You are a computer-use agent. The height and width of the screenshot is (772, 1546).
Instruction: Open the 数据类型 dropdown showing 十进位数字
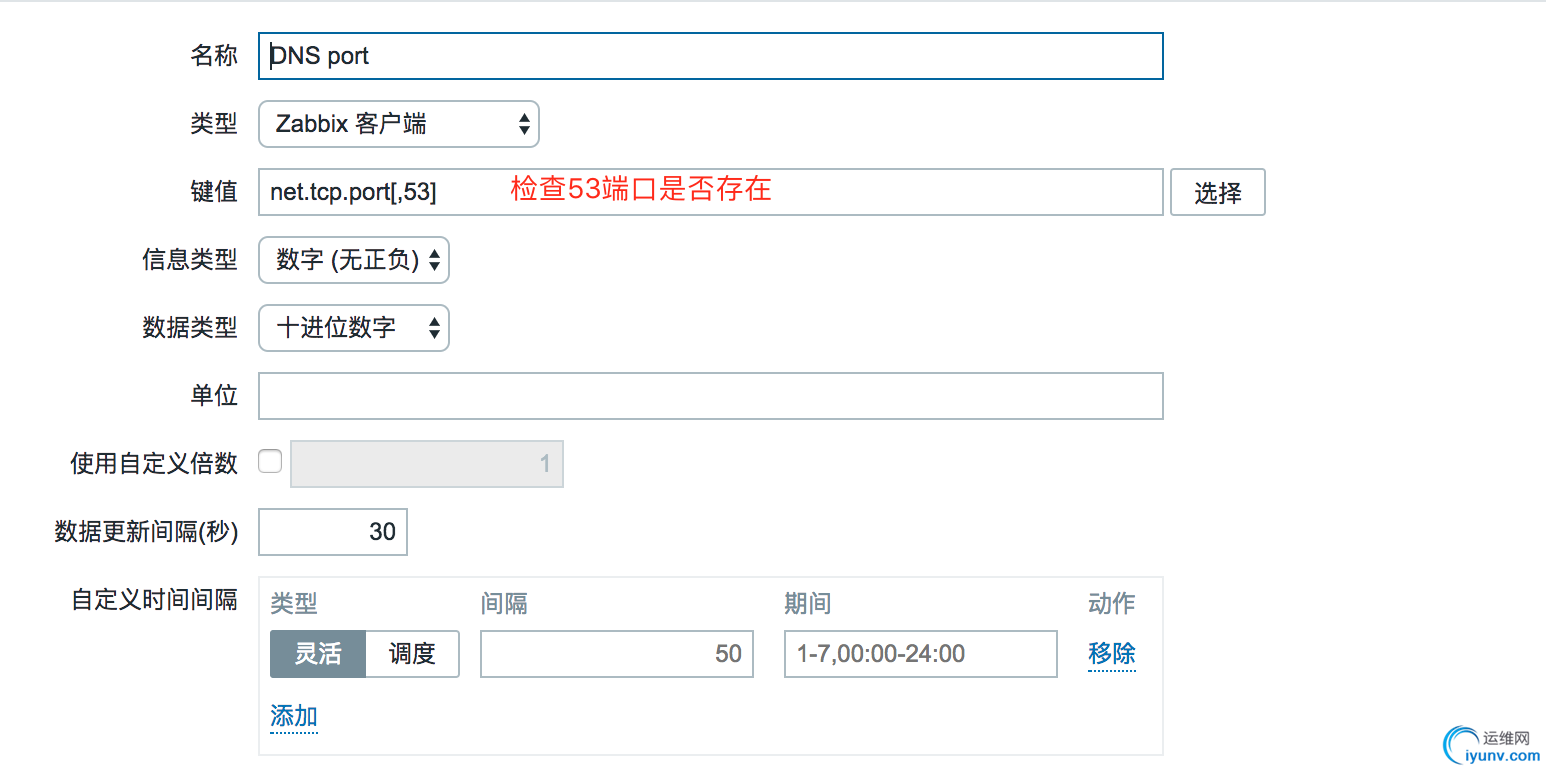click(x=354, y=328)
